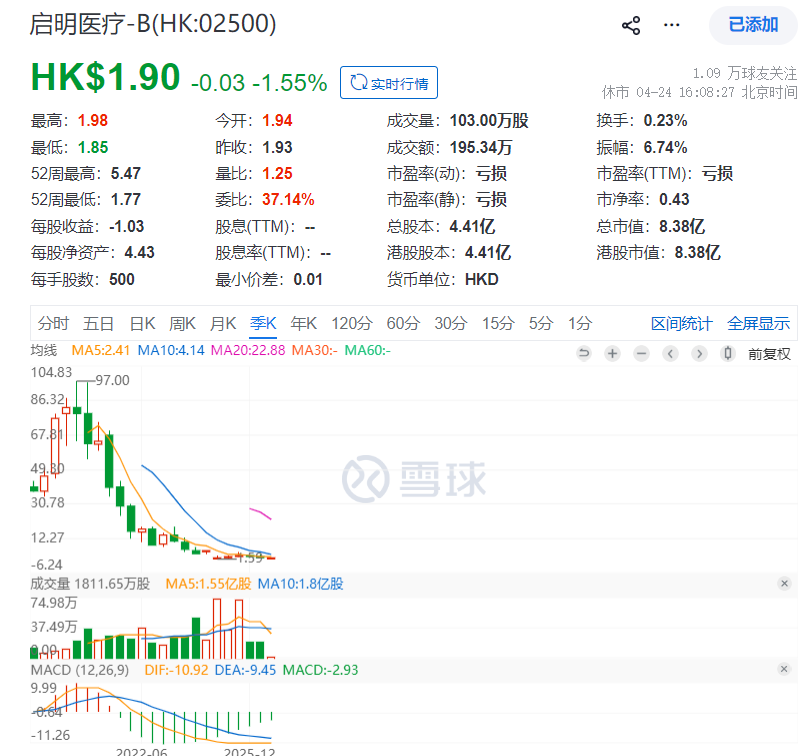Zoom in the chart with plus icon
This screenshot has width=810, height=756.
click(613, 353)
